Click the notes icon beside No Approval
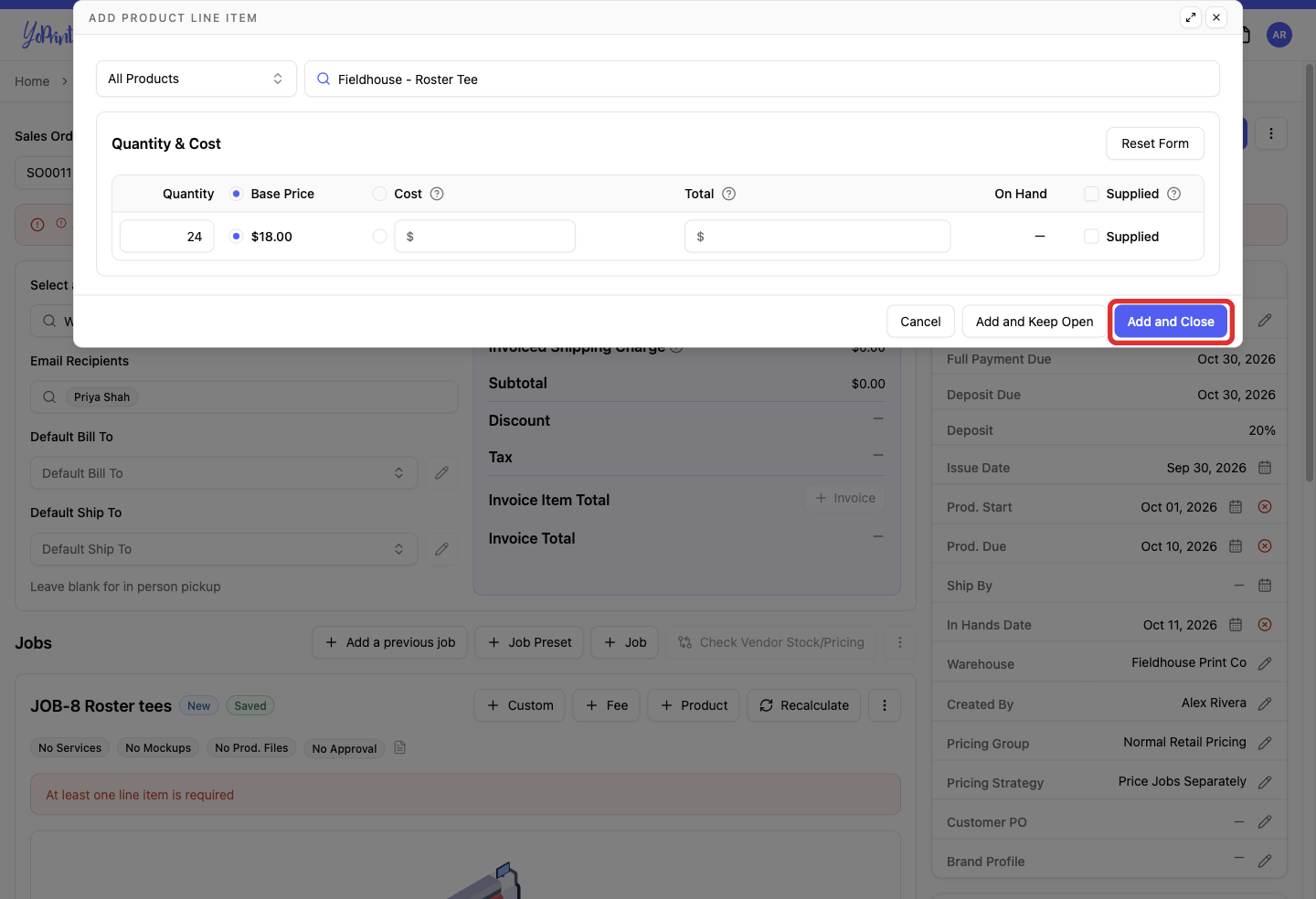 tap(399, 748)
